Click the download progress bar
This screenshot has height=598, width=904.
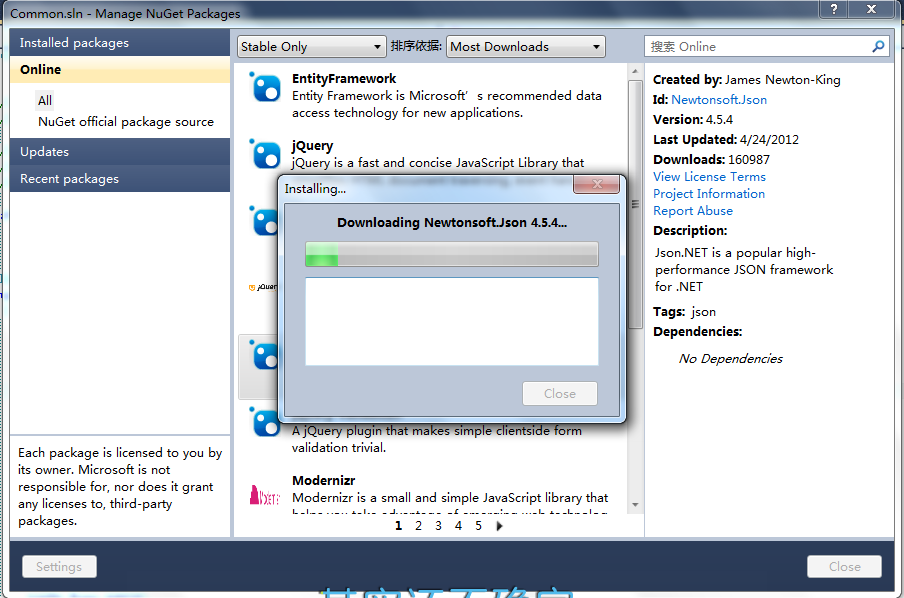click(x=451, y=254)
